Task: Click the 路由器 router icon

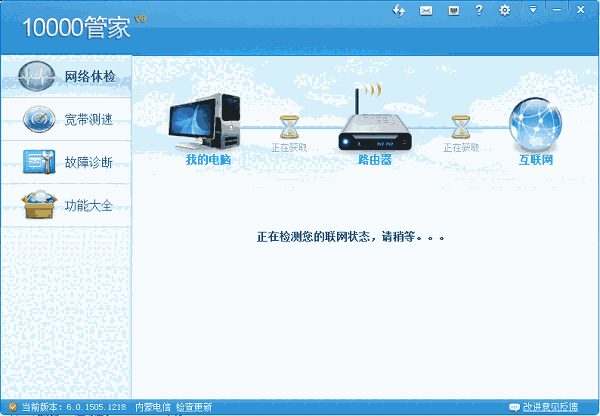Action: tap(375, 119)
